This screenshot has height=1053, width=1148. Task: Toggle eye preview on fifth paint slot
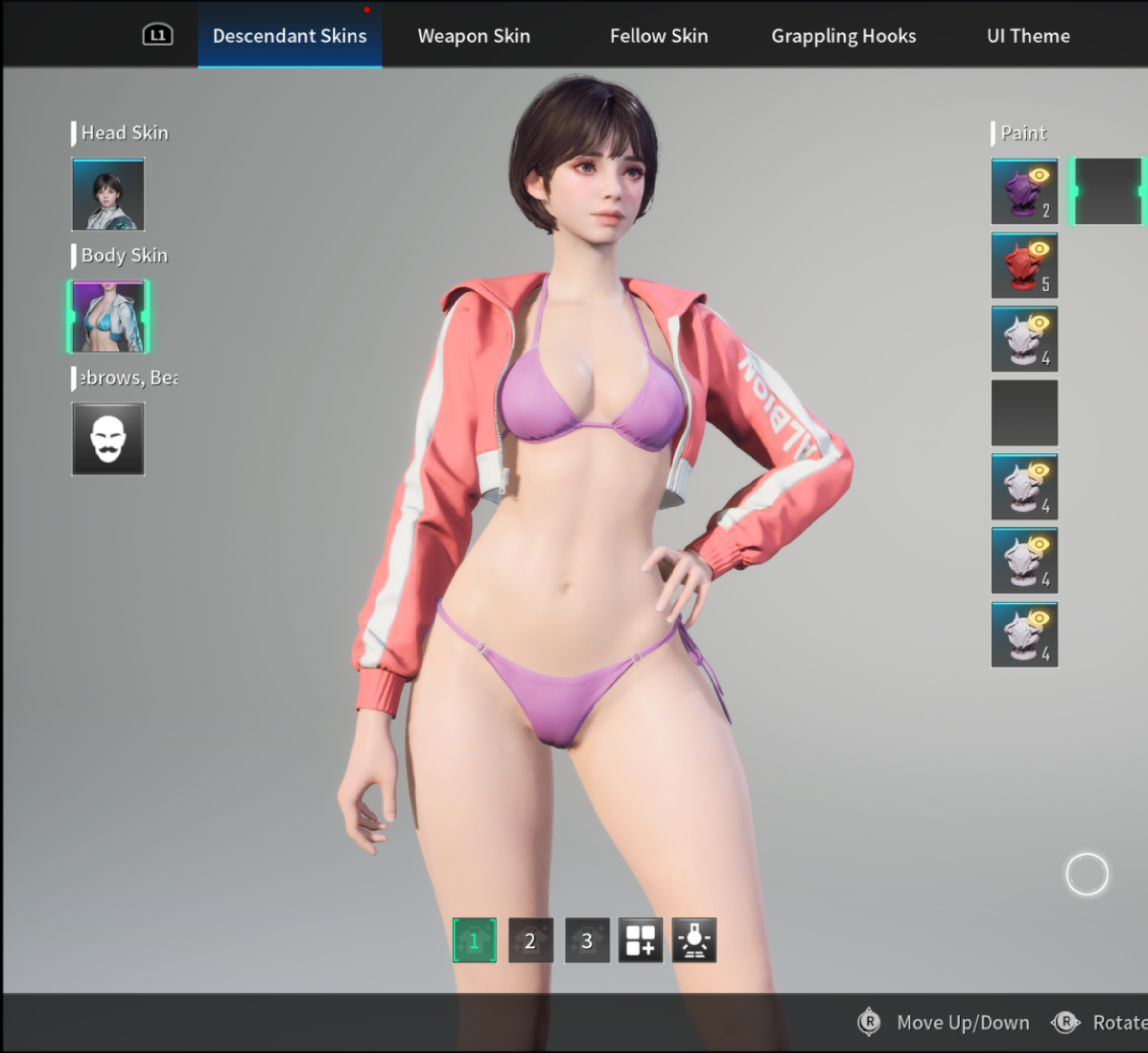tap(1040, 470)
